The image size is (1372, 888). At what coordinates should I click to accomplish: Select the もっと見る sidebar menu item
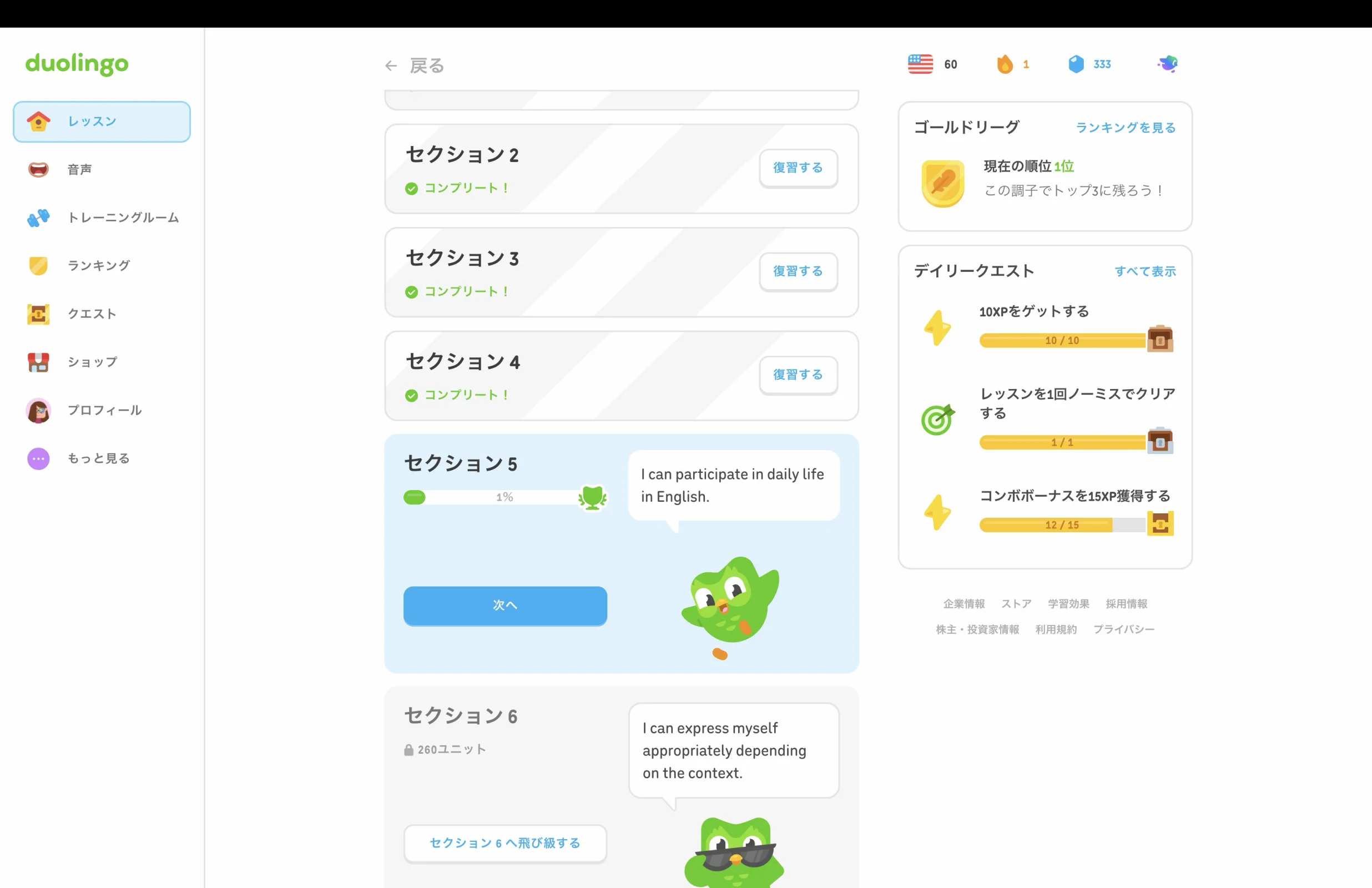point(102,458)
